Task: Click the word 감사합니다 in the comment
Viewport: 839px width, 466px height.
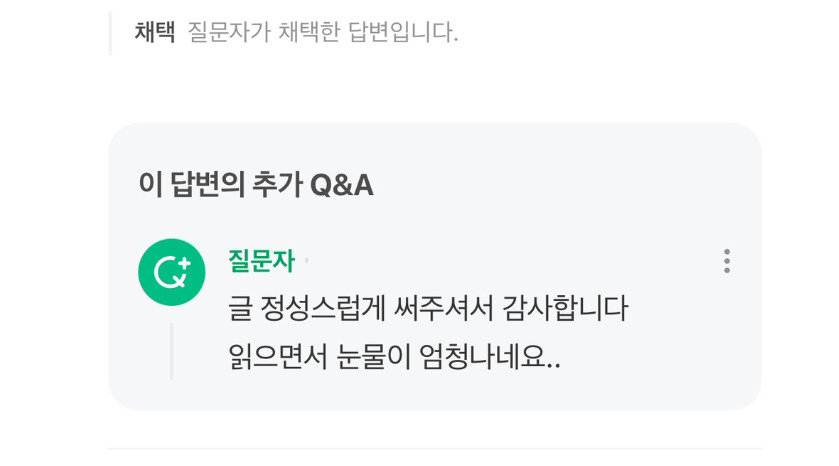Action: pos(566,309)
